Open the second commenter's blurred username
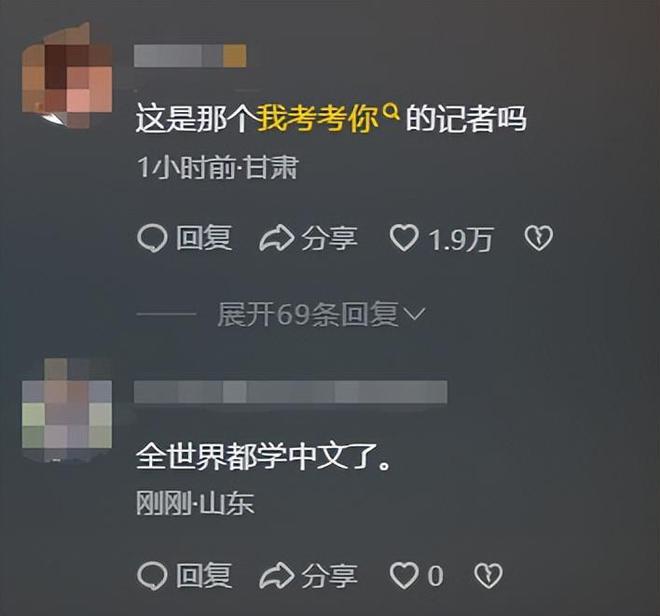Viewport: 660px width, 616px height. click(290, 392)
